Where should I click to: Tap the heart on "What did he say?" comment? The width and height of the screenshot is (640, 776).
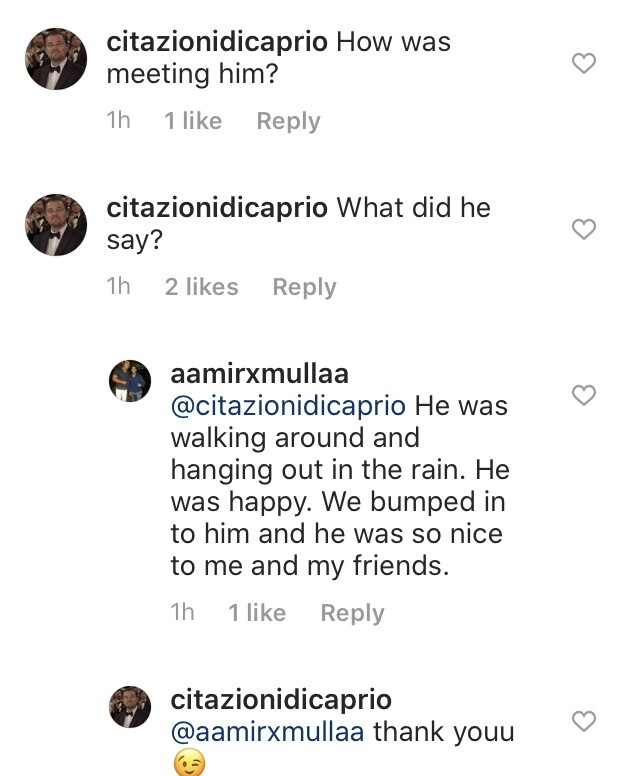click(x=583, y=229)
